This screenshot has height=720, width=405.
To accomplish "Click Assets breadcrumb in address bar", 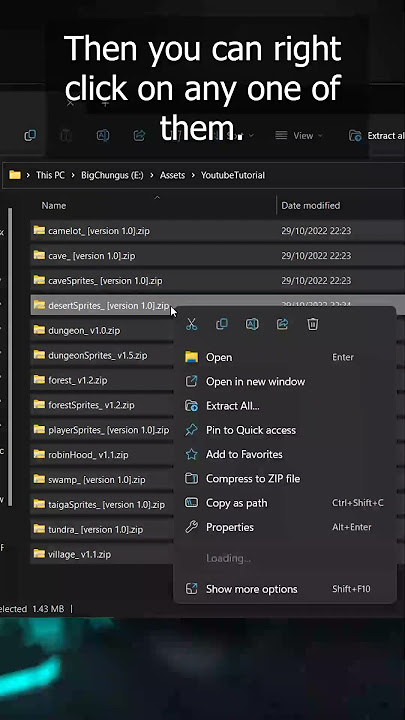I will click(172, 175).
